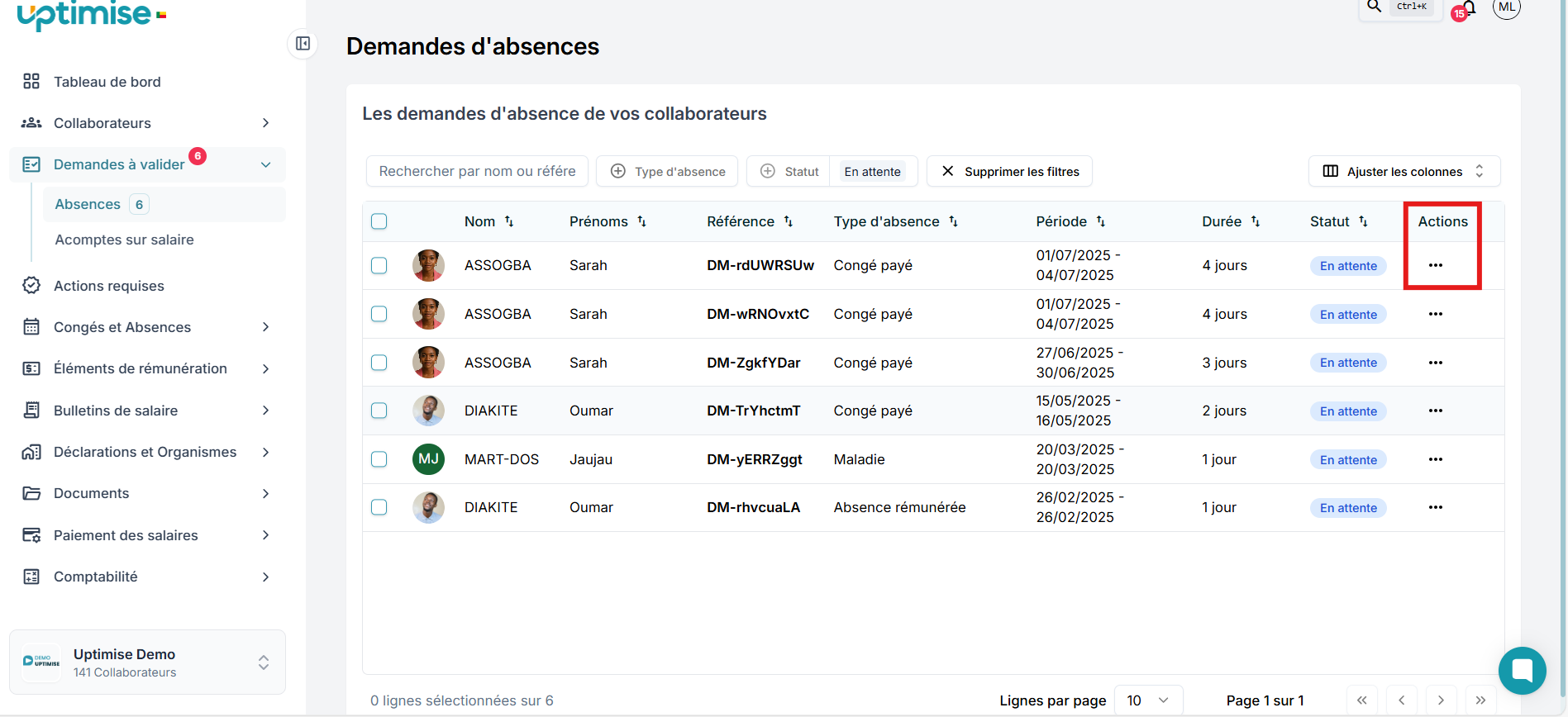Open lines-per-page dropdown showing 10

click(1148, 700)
